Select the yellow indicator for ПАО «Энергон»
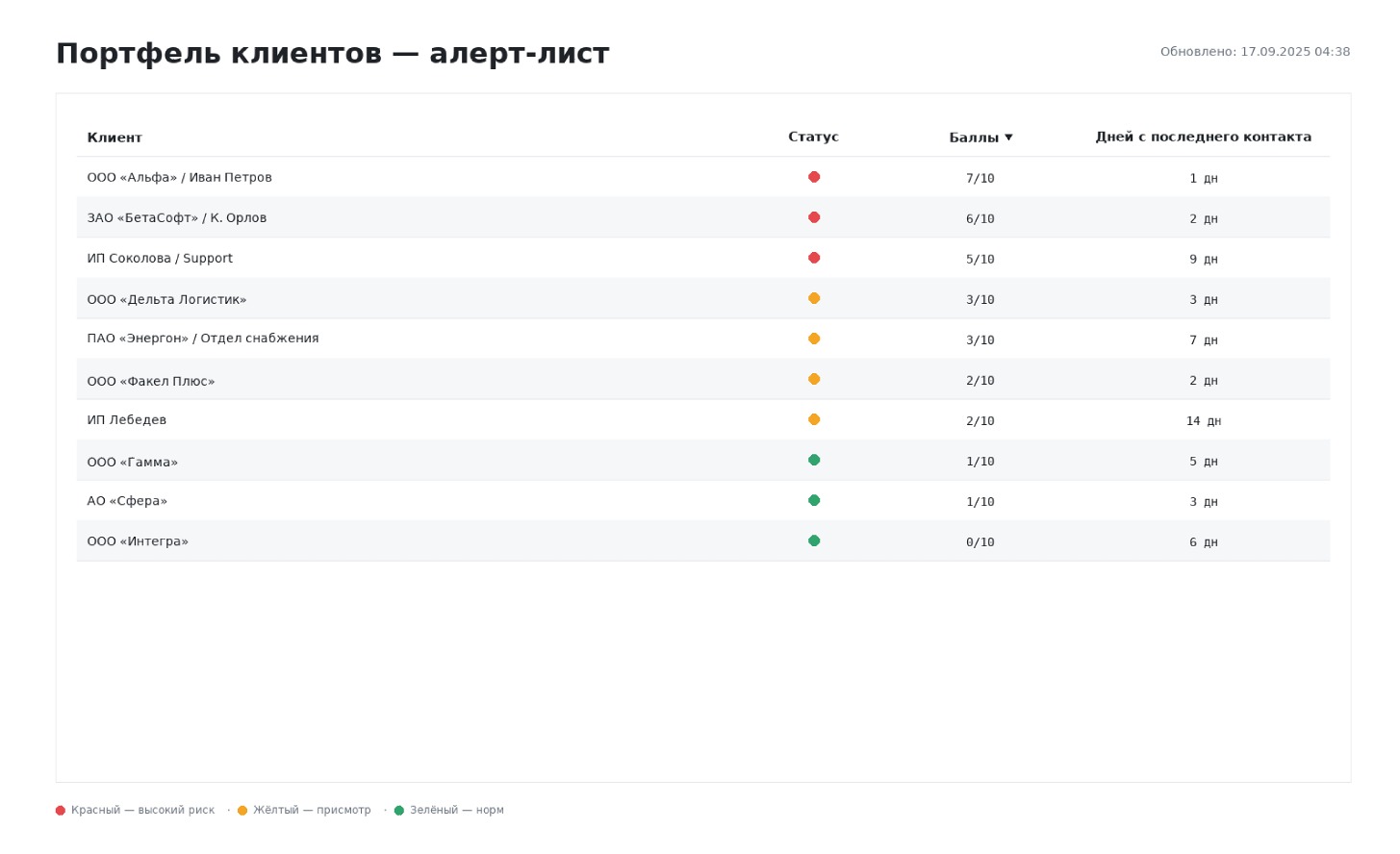Screen dimensions: 1400x854 click(x=814, y=338)
